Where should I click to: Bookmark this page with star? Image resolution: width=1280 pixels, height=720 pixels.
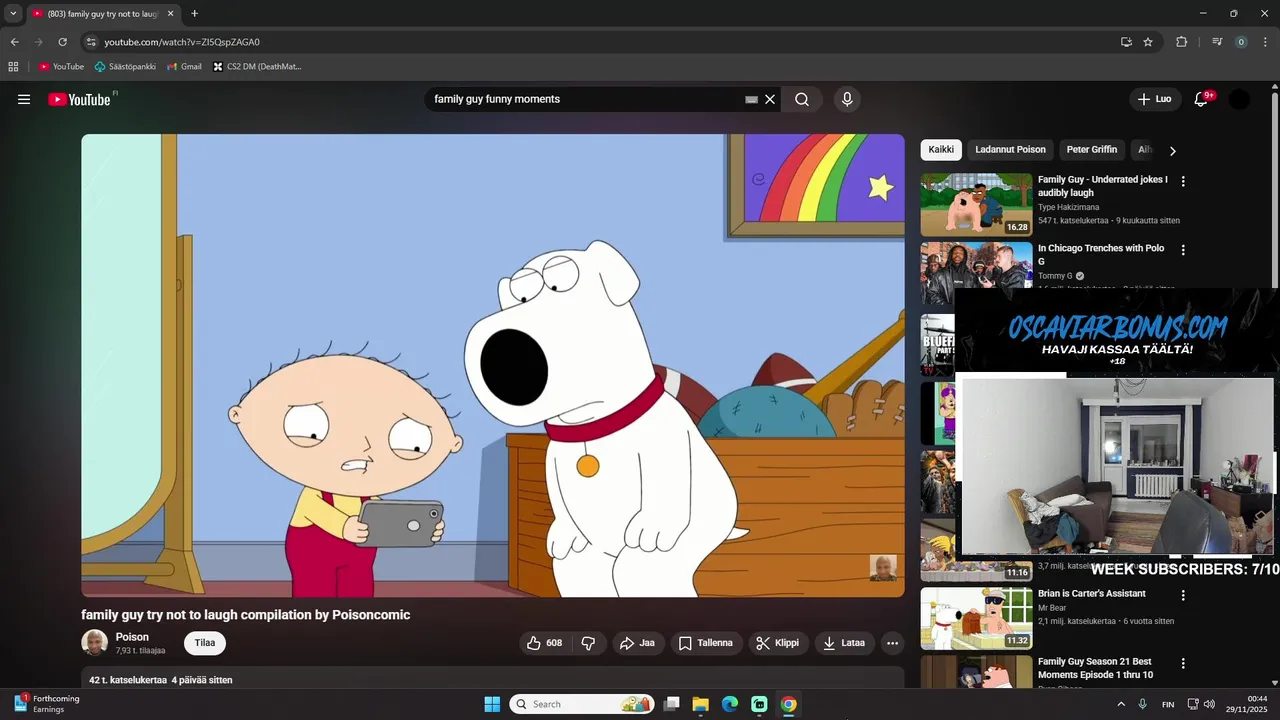click(1148, 42)
